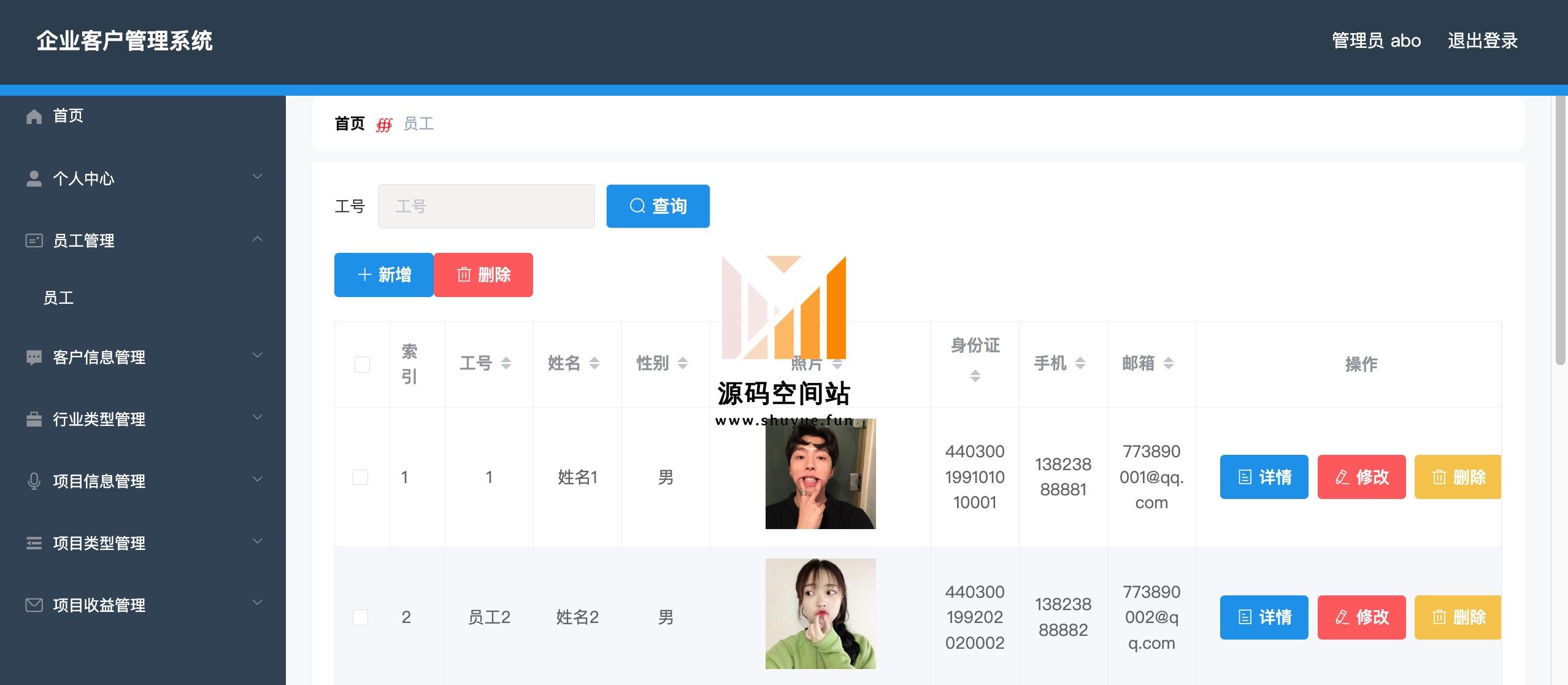Click 退出登录 to log out
The width and height of the screenshot is (1568, 685).
click(x=1483, y=41)
